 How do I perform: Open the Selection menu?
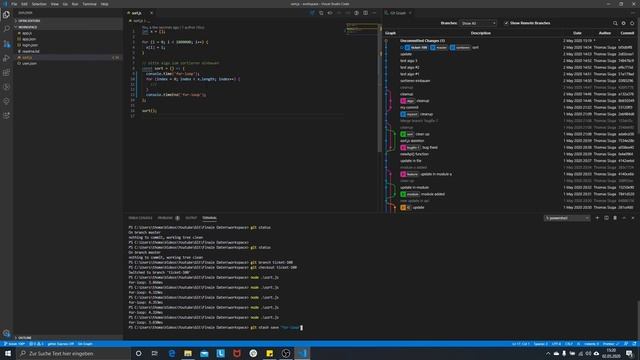click(x=39, y=4)
